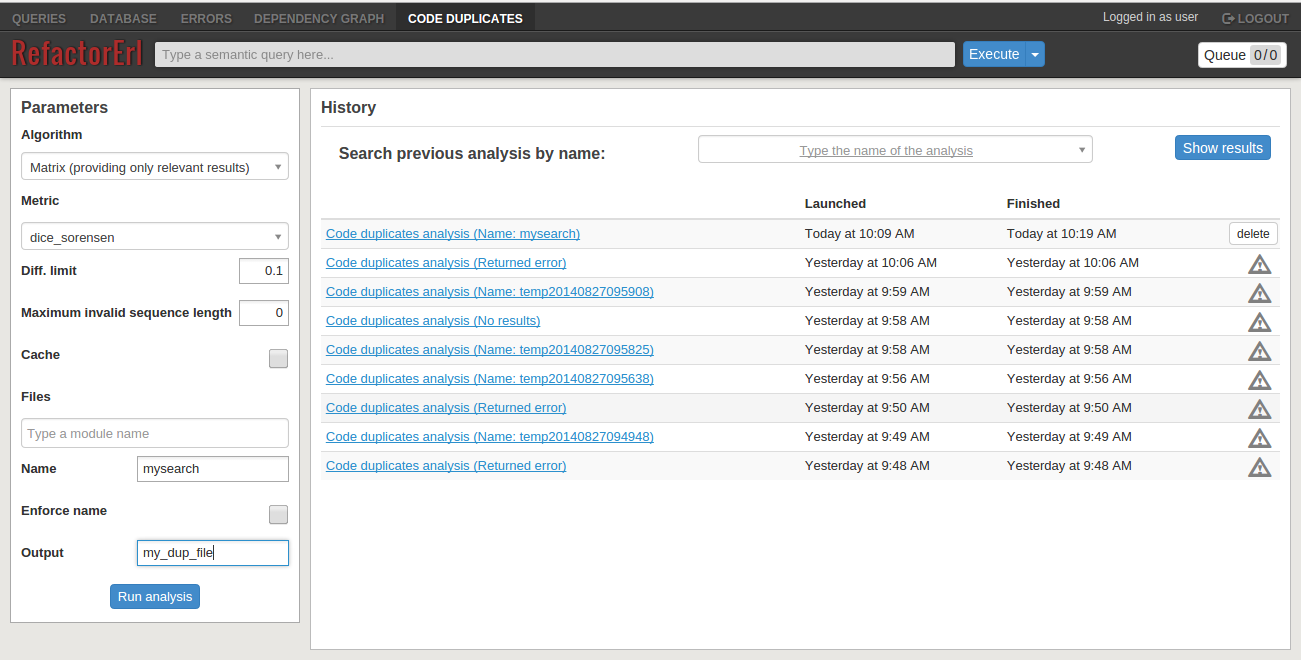This screenshot has width=1301, height=660.
Task: Click 'Today at 10:19 AM' finished time
Action: click(1061, 234)
